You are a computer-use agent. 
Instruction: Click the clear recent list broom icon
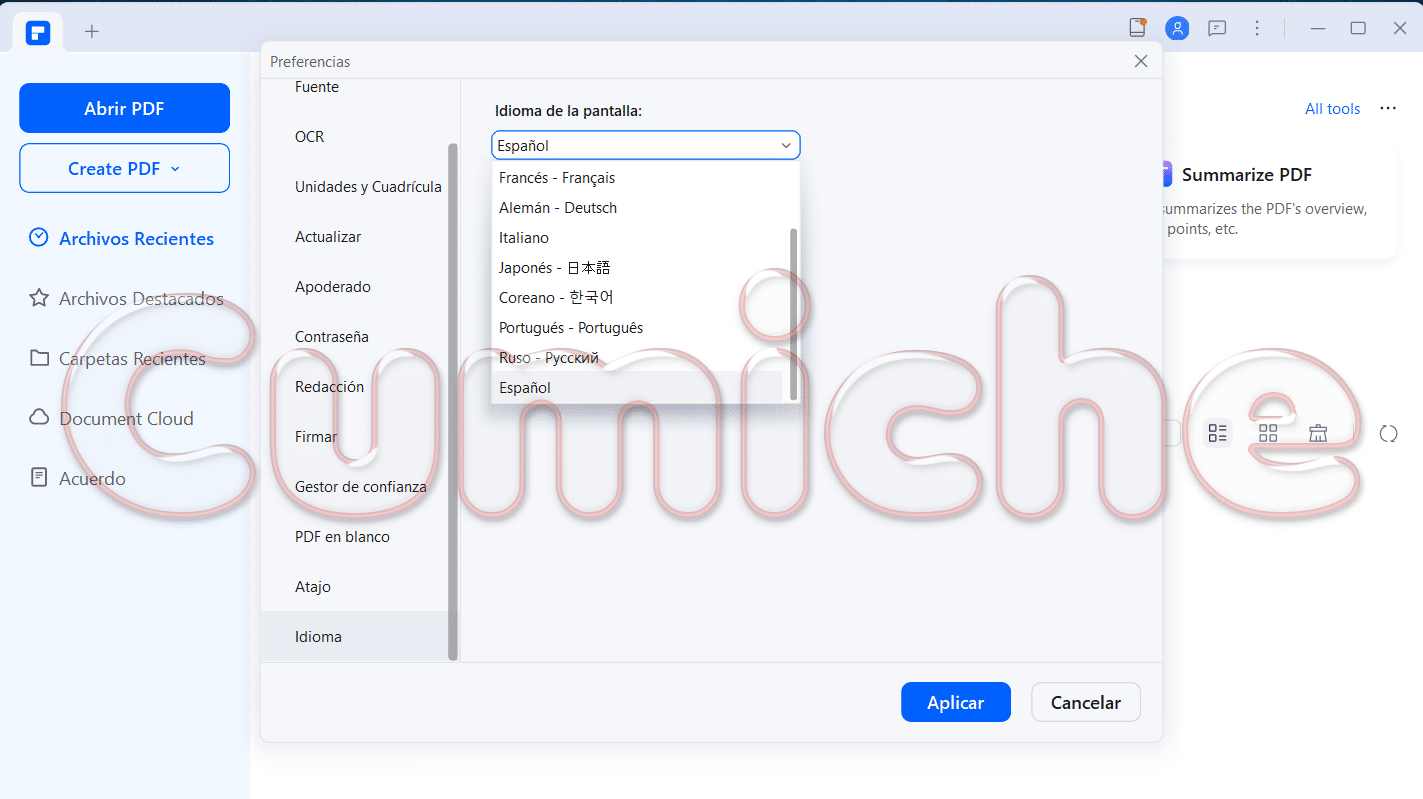(x=1318, y=433)
